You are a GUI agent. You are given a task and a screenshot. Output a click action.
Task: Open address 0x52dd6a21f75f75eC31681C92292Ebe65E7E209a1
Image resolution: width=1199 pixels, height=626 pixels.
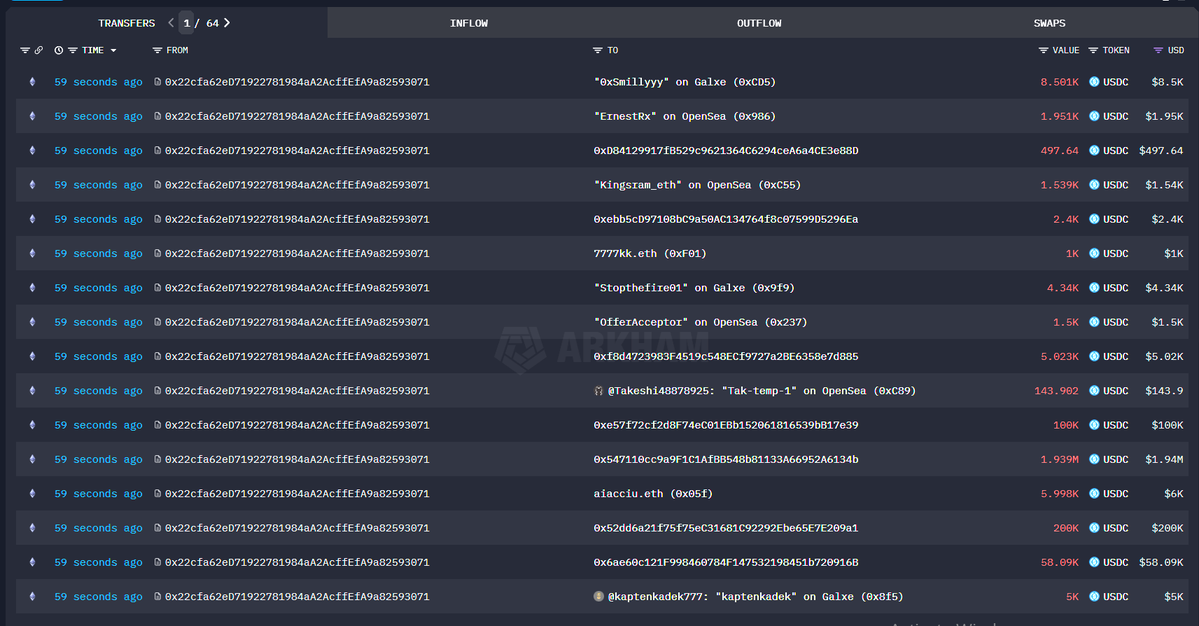[726, 528]
